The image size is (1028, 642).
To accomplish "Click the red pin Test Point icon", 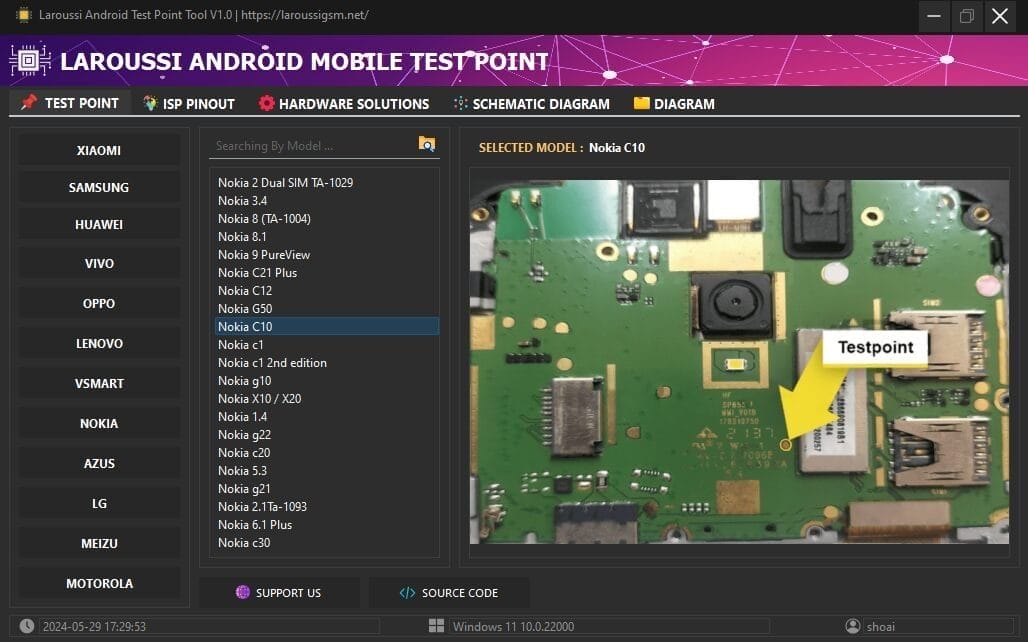I will [x=28, y=102].
